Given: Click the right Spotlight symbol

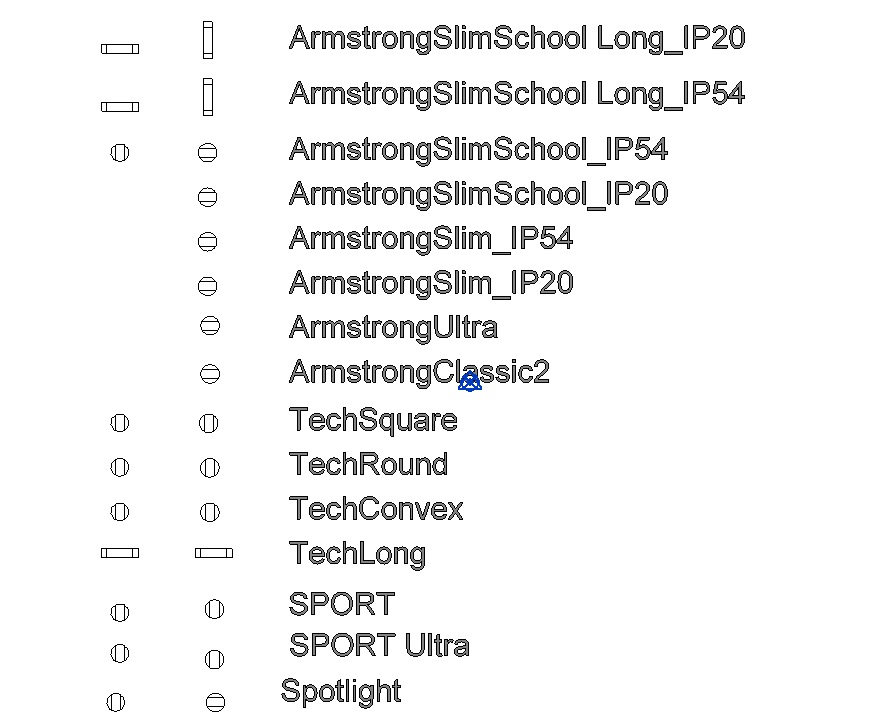Looking at the screenshot, I should (216, 702).
